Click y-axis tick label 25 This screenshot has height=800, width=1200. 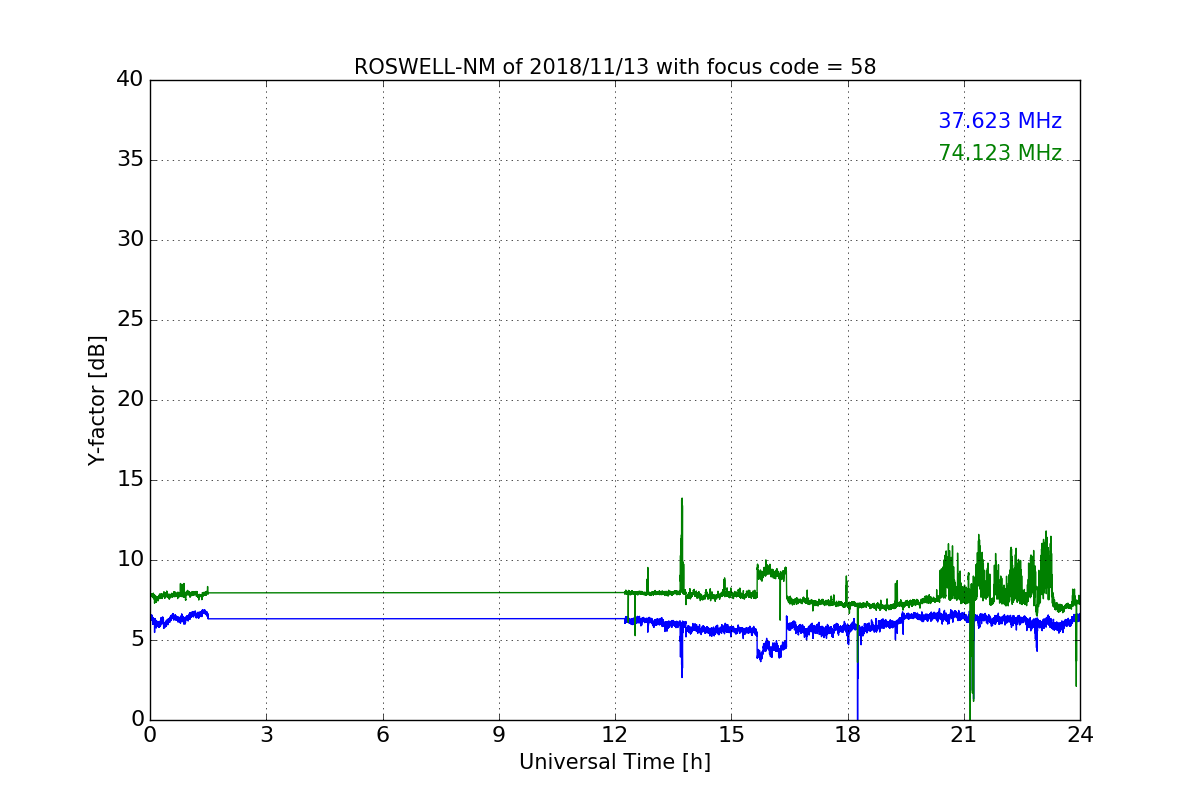[x=129, y=320]
